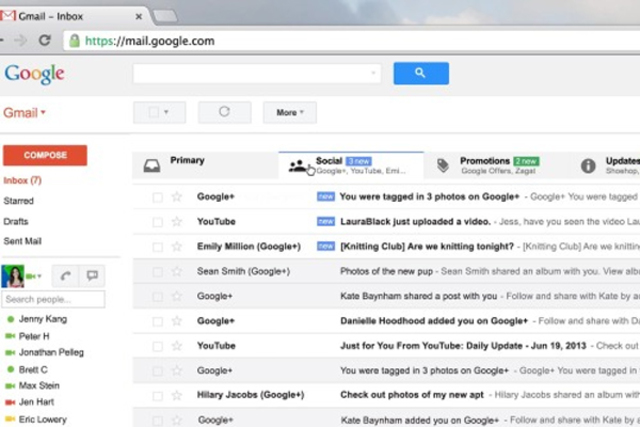Click the browser forward arrow
The height and width of the screenshot is (427, 640).
point(20,40)
